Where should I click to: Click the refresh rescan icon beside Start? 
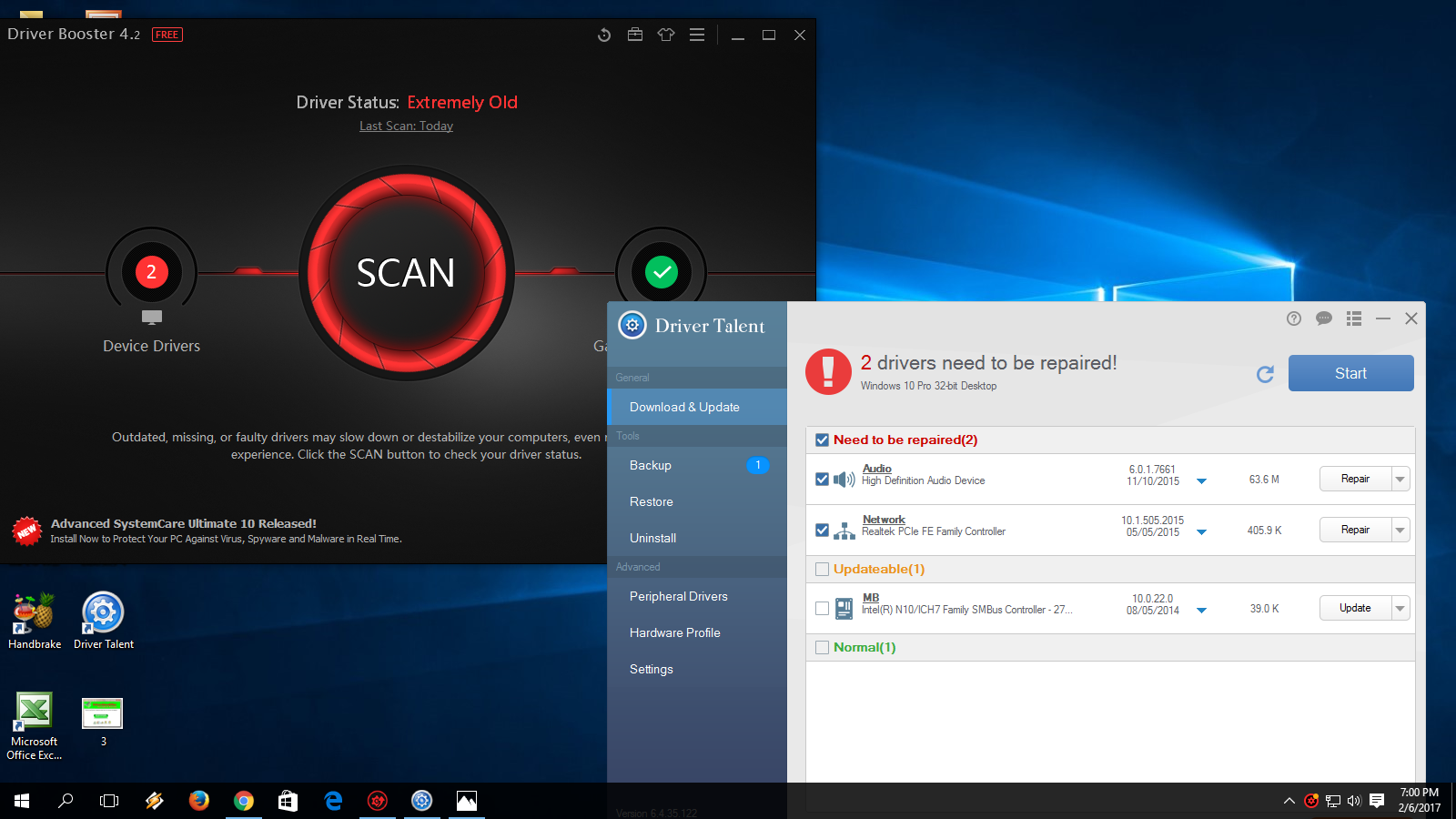(x=1265, y=374)
